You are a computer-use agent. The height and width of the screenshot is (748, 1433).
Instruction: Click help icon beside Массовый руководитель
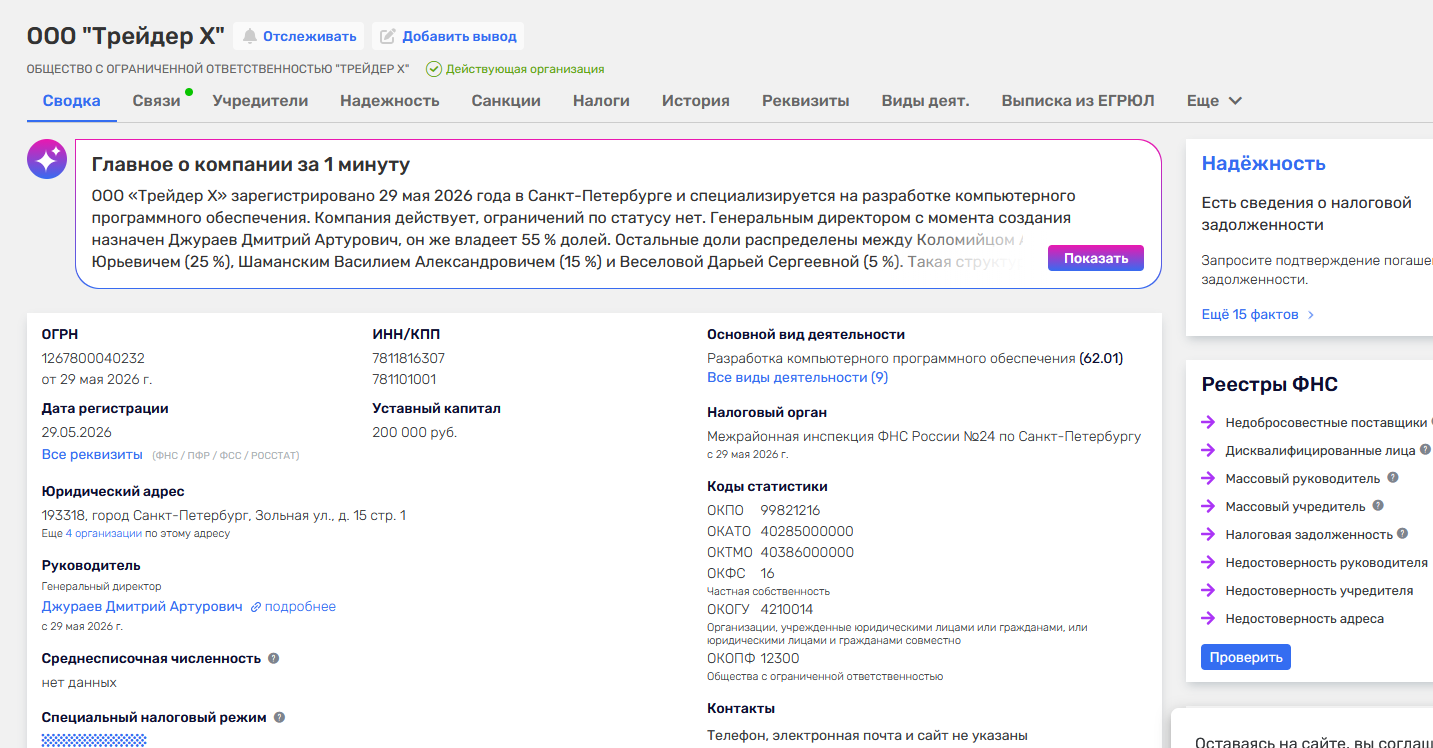click(x=1392, y=478)
